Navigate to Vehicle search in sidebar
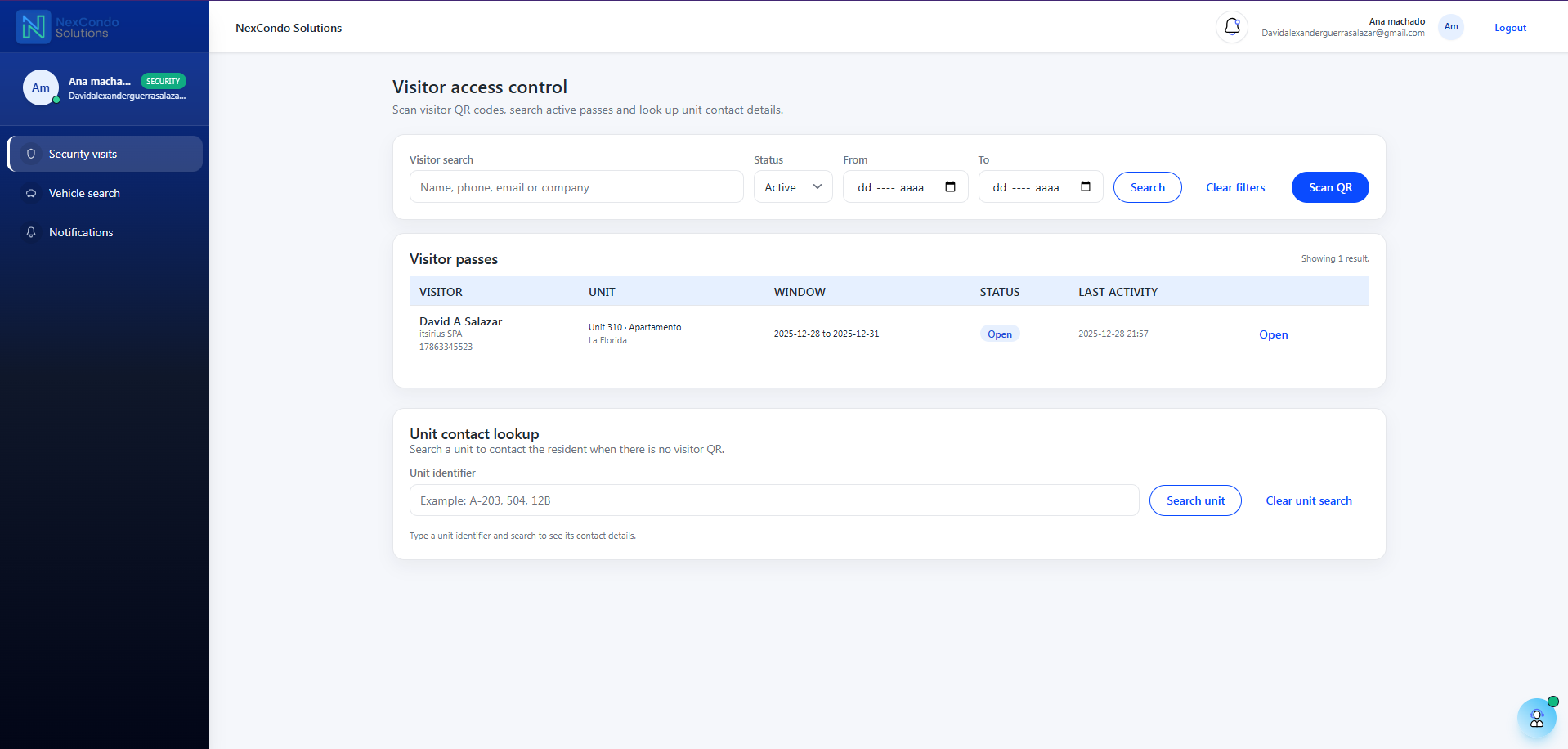 pos(87,193)
